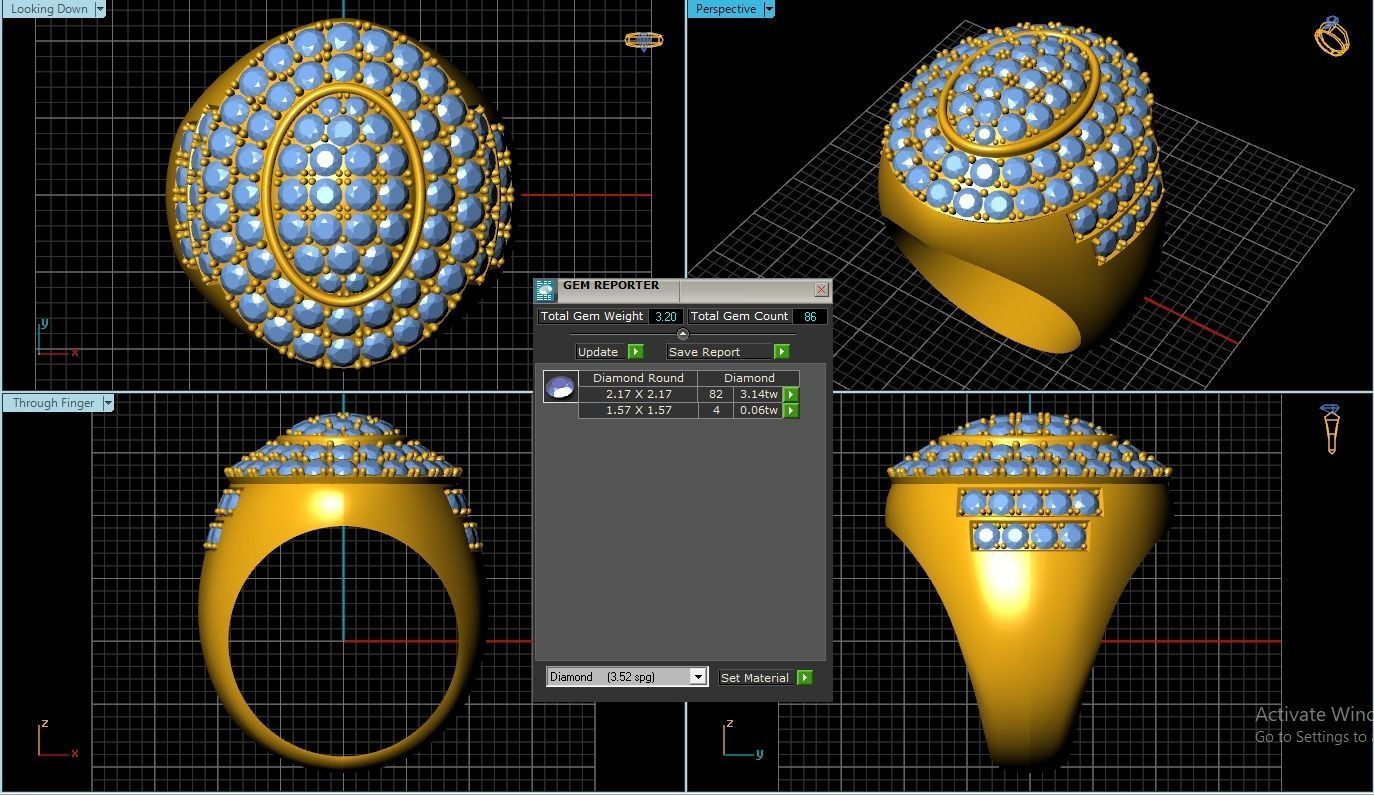Click the green arrow for the 3.14tw row

pos(791,395)
